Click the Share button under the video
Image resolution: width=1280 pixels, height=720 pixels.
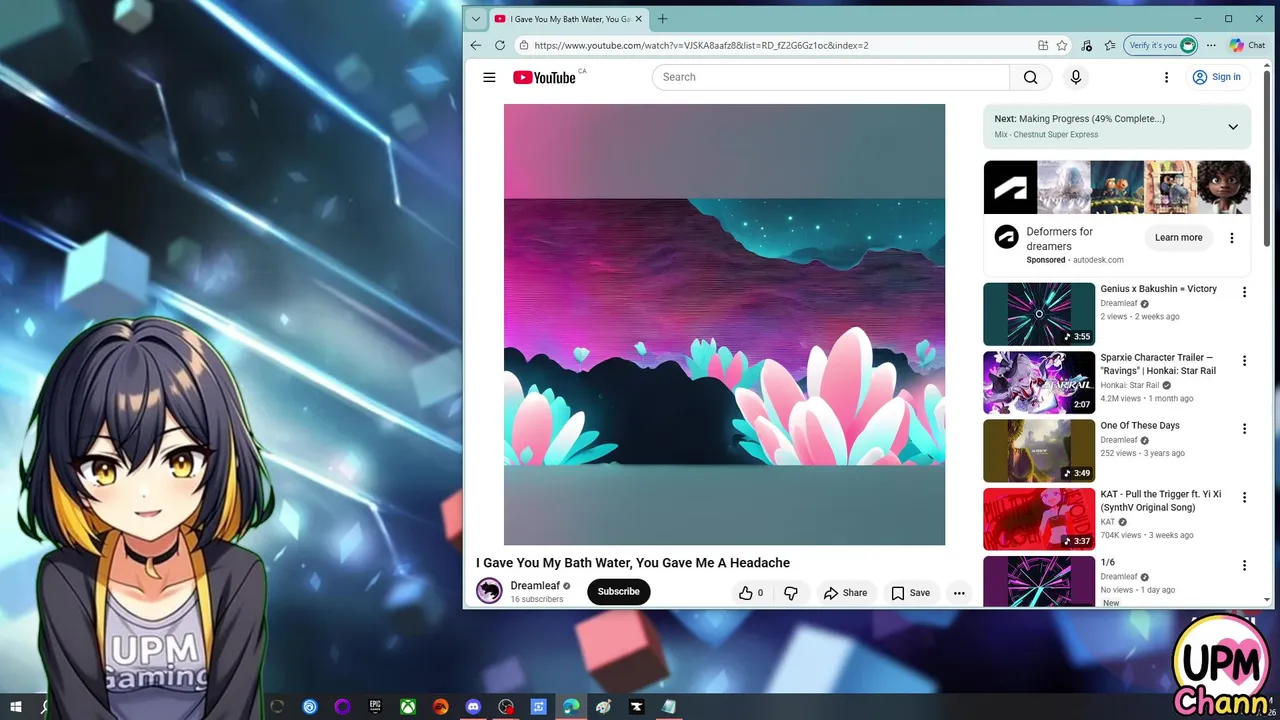(845, 593)
